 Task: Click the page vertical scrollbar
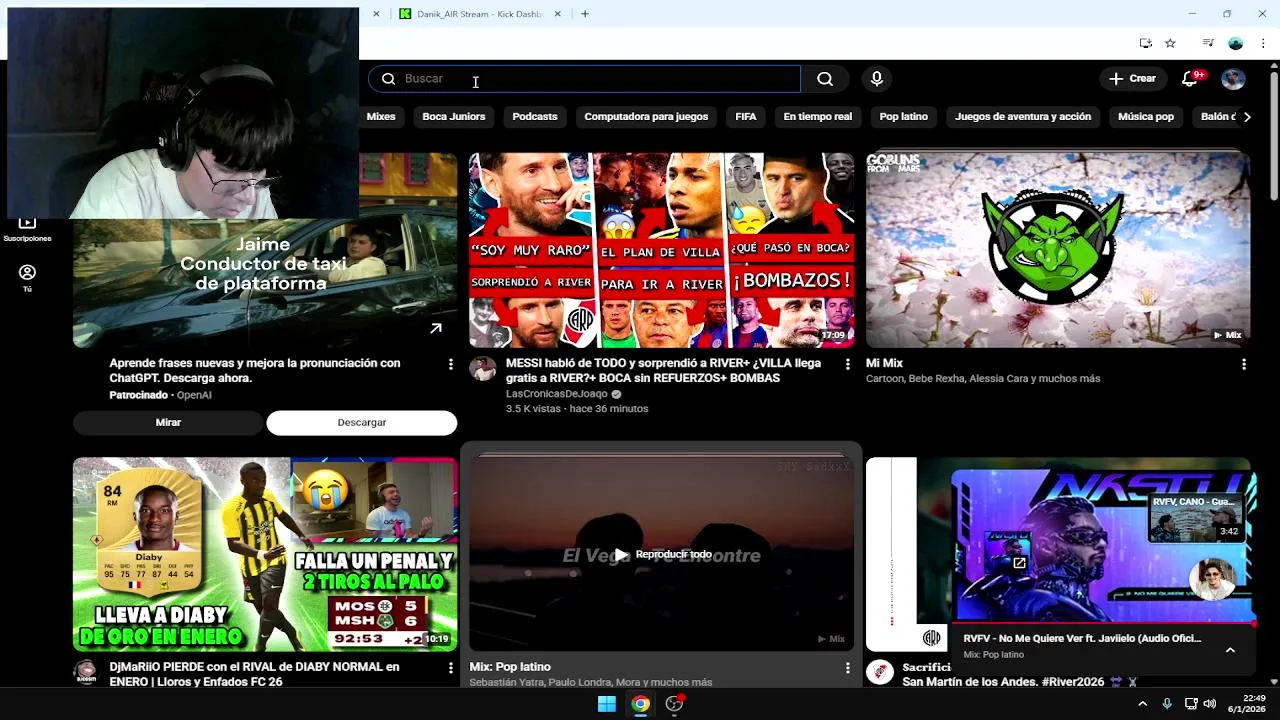(1274, 135)
